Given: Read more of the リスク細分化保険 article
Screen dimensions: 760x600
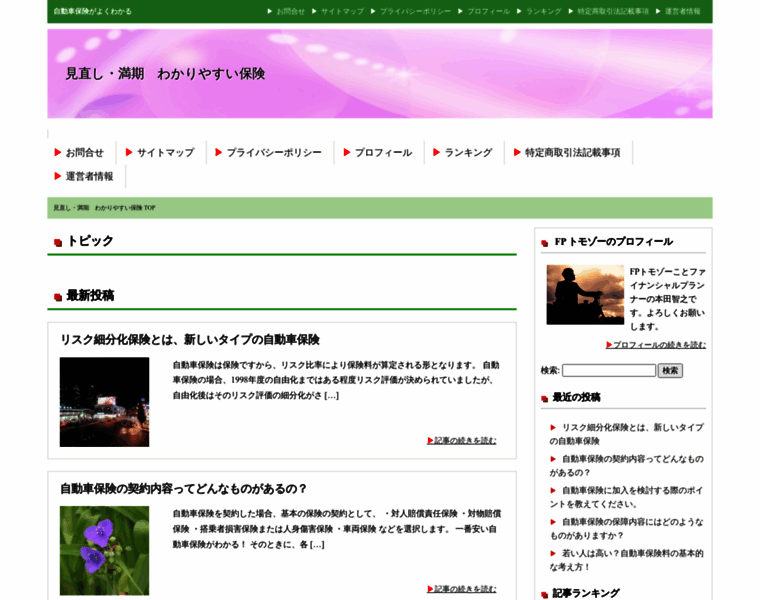Looking at the screenshot, I should click(464, 440).
